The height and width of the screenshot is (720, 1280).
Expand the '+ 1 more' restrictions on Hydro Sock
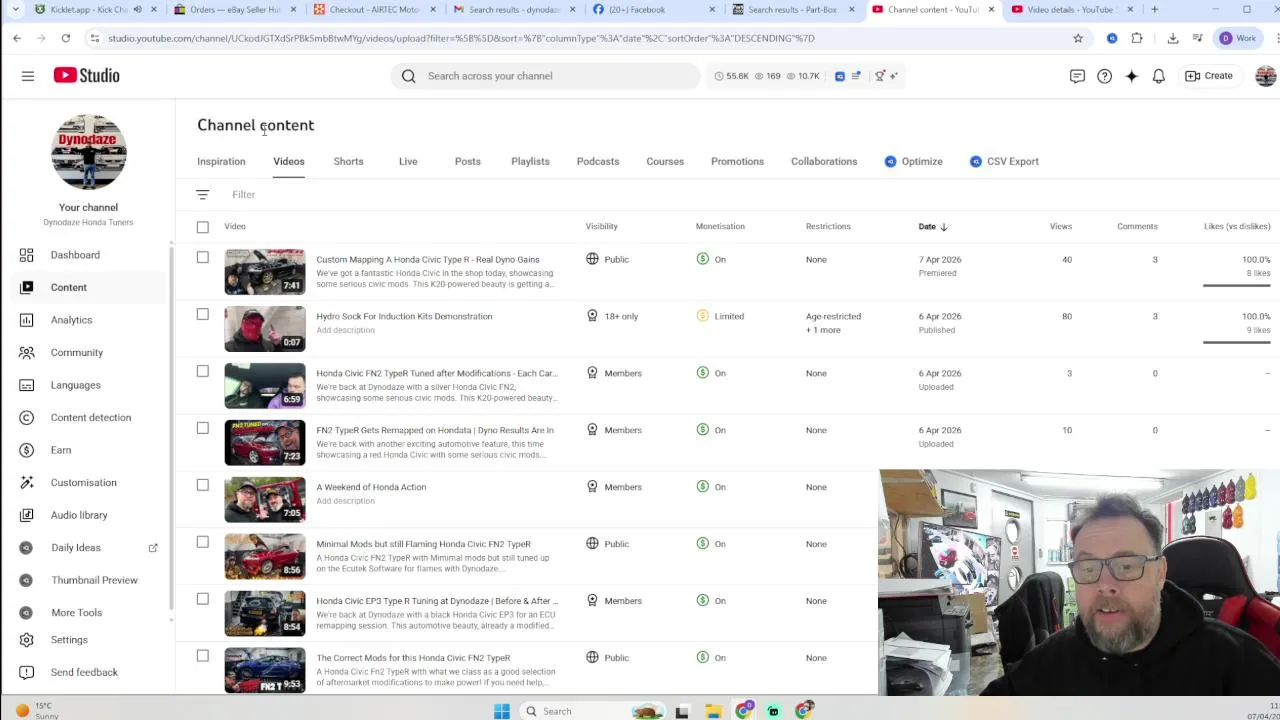[x=823, y=330]
